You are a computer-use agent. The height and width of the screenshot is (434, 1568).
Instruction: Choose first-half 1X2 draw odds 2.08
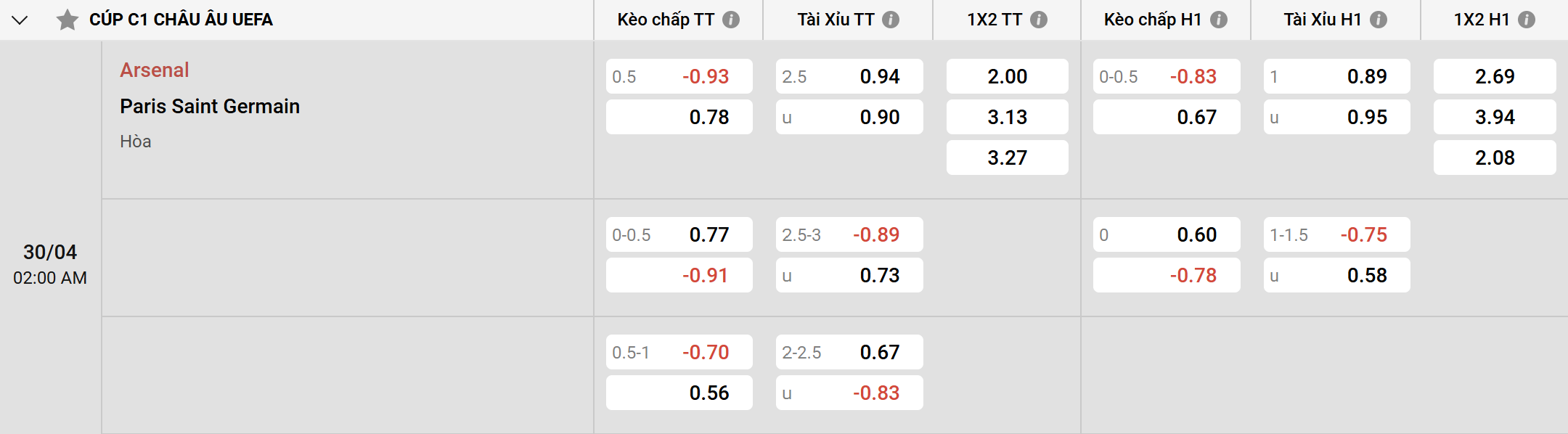[x=1495, y=157]
